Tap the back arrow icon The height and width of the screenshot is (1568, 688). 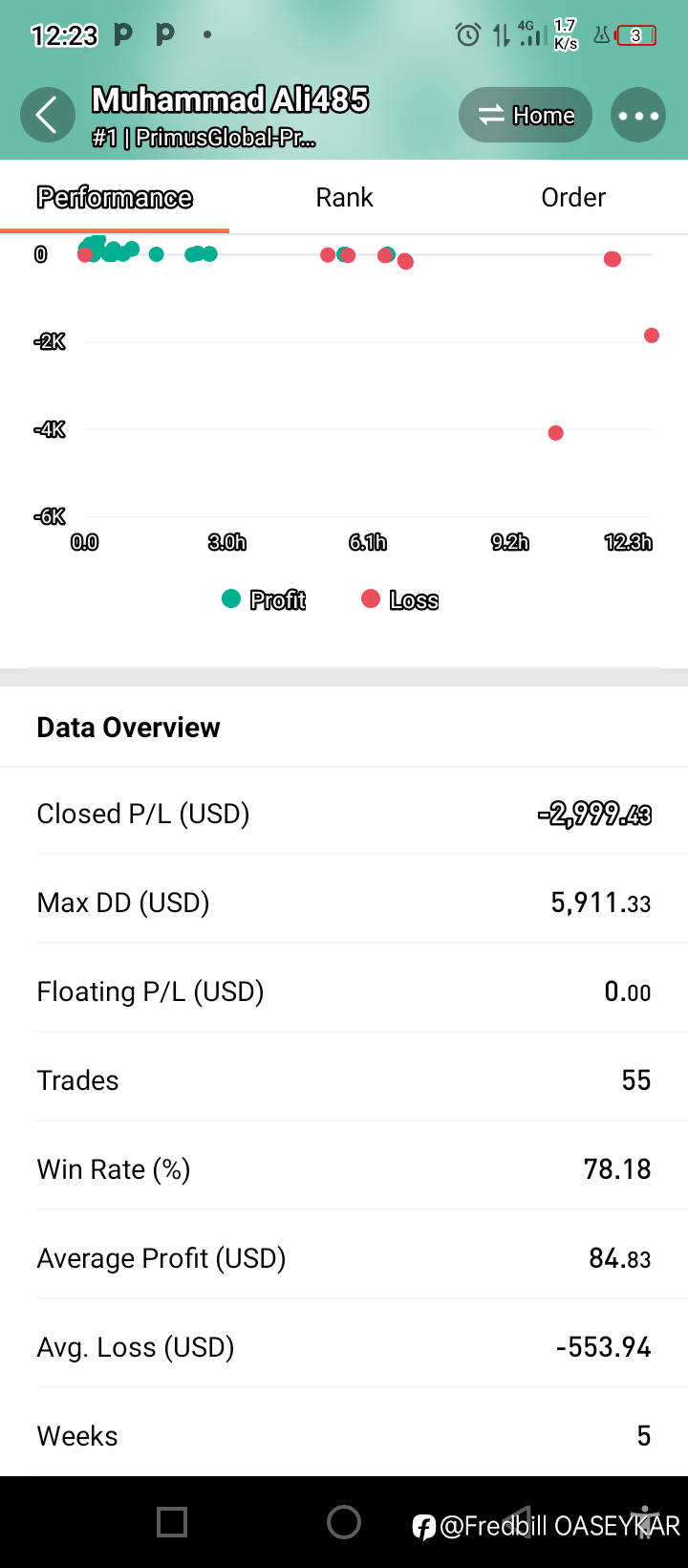[x=47, y=116]
